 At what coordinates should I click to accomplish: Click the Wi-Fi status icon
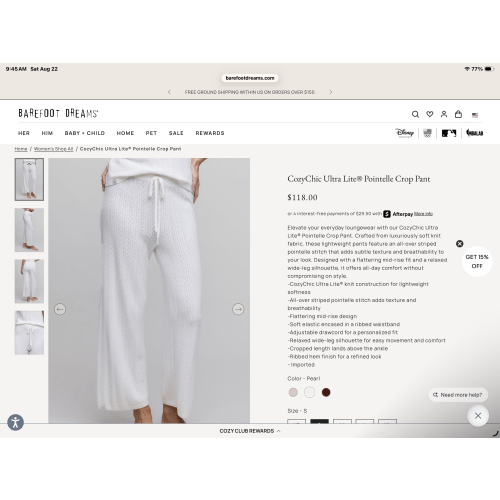pyautogui.click(x=467, y=69)
